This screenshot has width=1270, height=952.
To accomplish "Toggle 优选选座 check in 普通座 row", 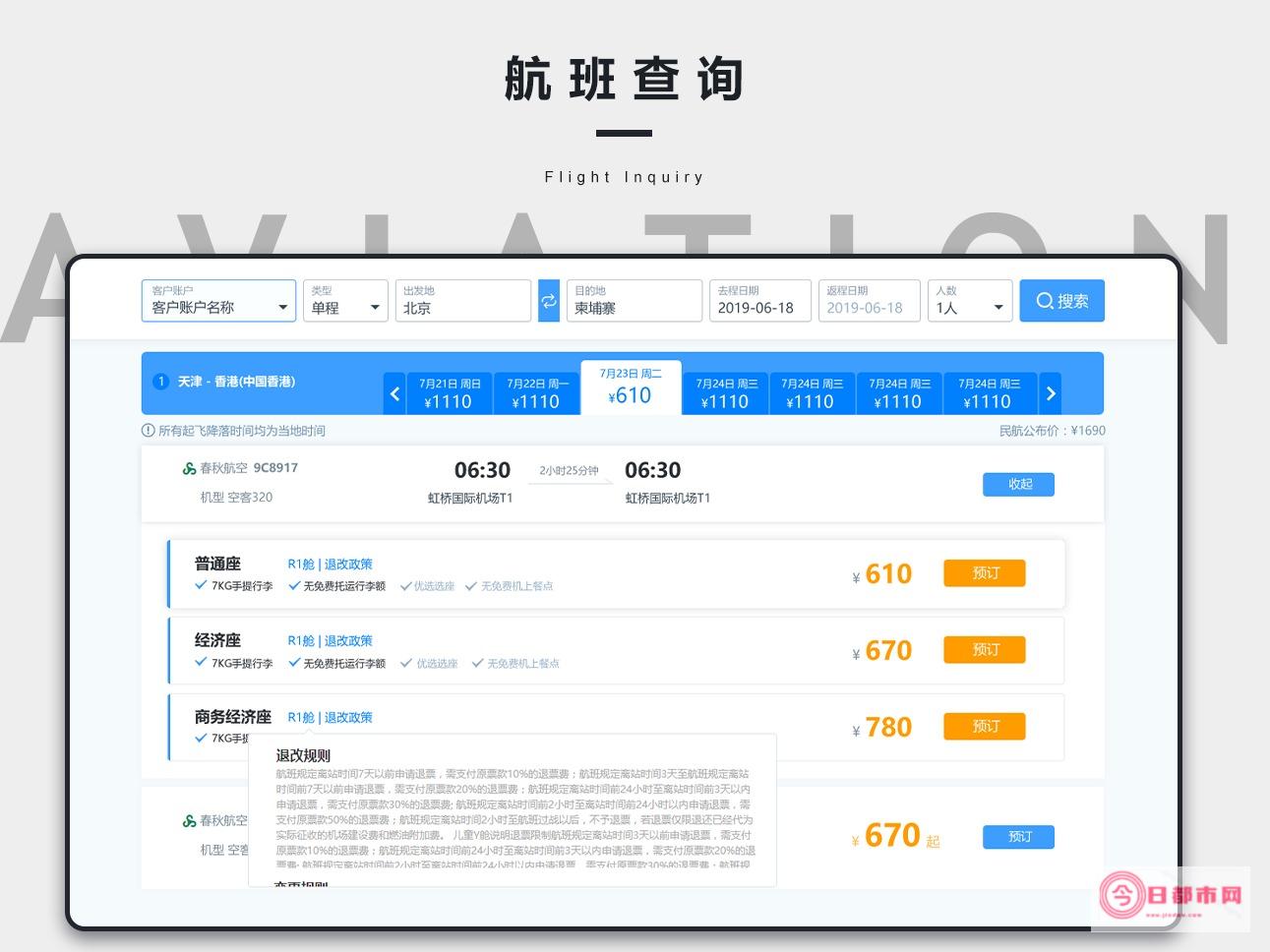I will point(405,586).
